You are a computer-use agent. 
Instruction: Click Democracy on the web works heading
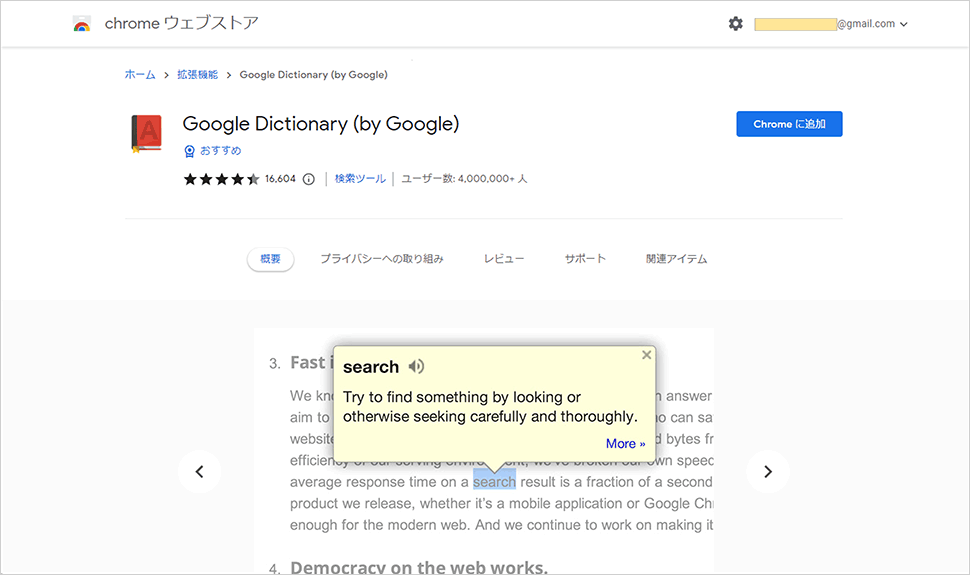pos(419,567)
